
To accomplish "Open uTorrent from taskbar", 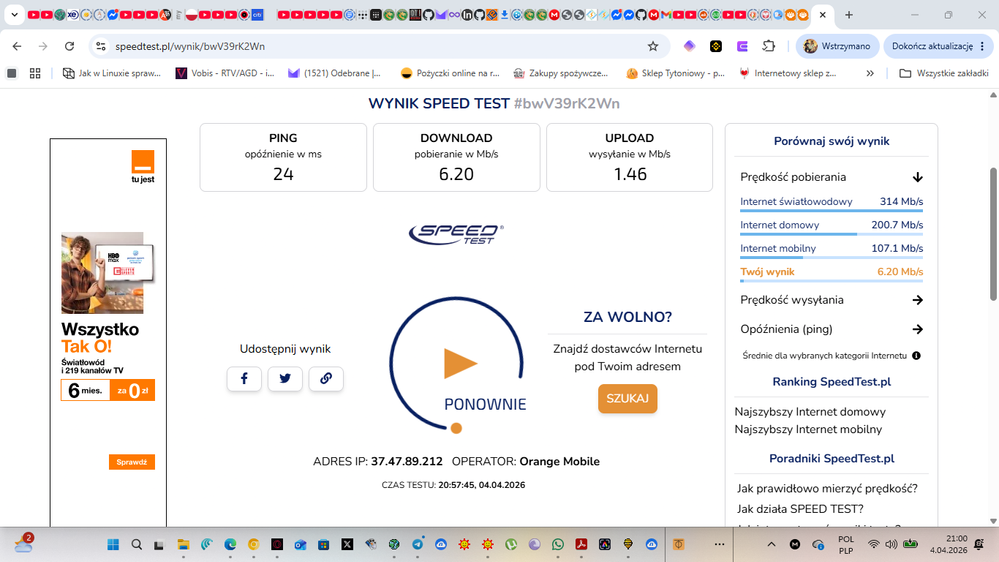I will coord(511,544).
